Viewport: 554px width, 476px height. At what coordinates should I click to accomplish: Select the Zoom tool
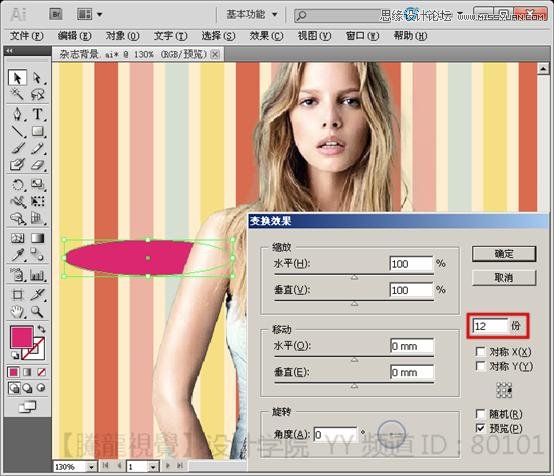pos(37,312)
